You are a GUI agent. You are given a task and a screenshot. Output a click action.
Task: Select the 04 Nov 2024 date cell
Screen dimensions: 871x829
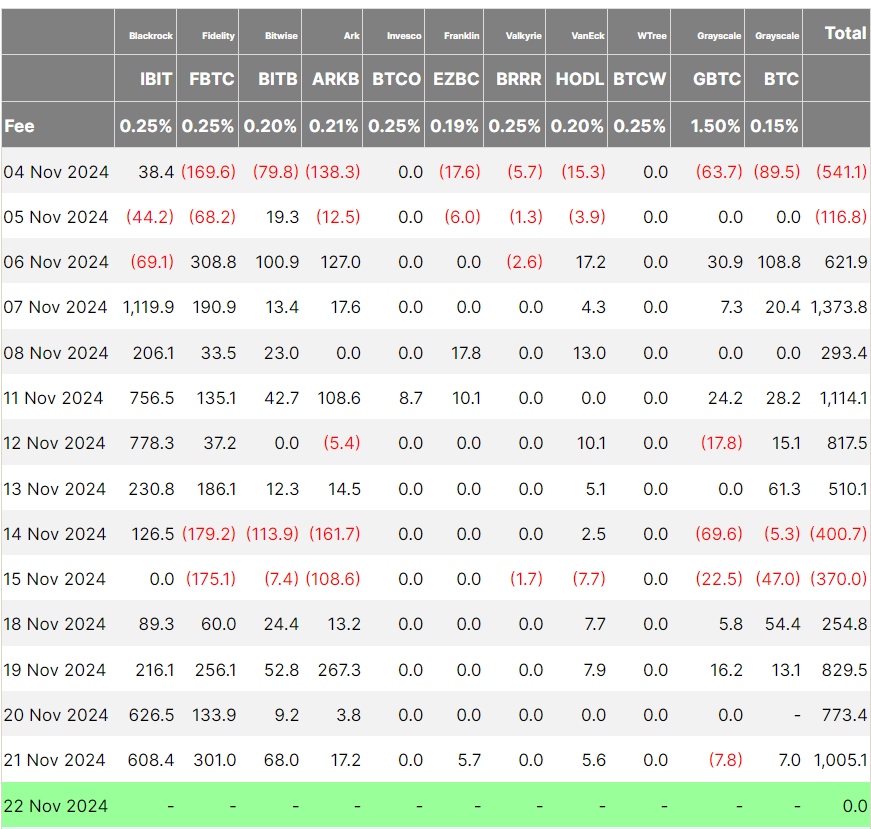click(x=56, y=172)
